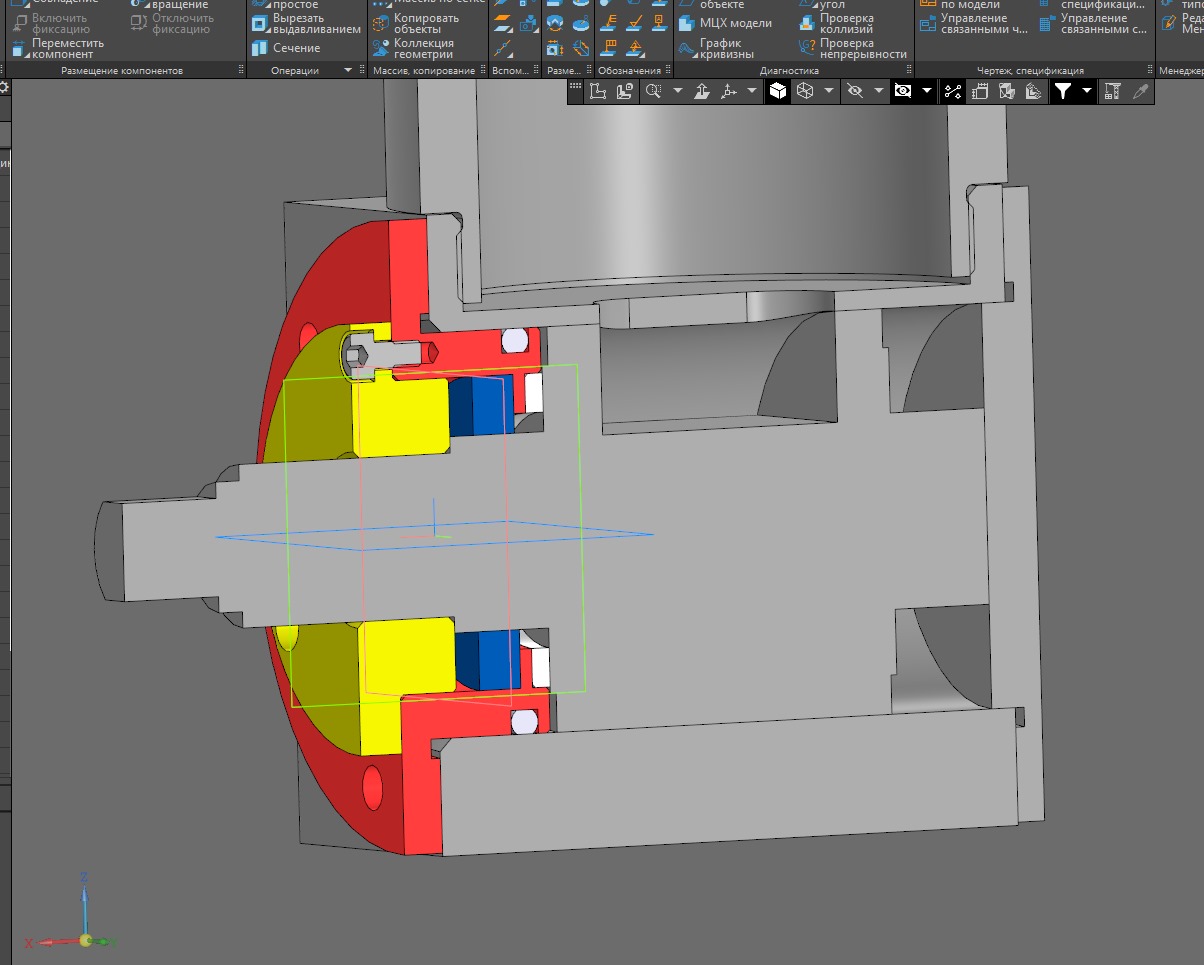Click the Сечение (Section) tool
This screenshot has width=1204, height=965.
[285, 48]
